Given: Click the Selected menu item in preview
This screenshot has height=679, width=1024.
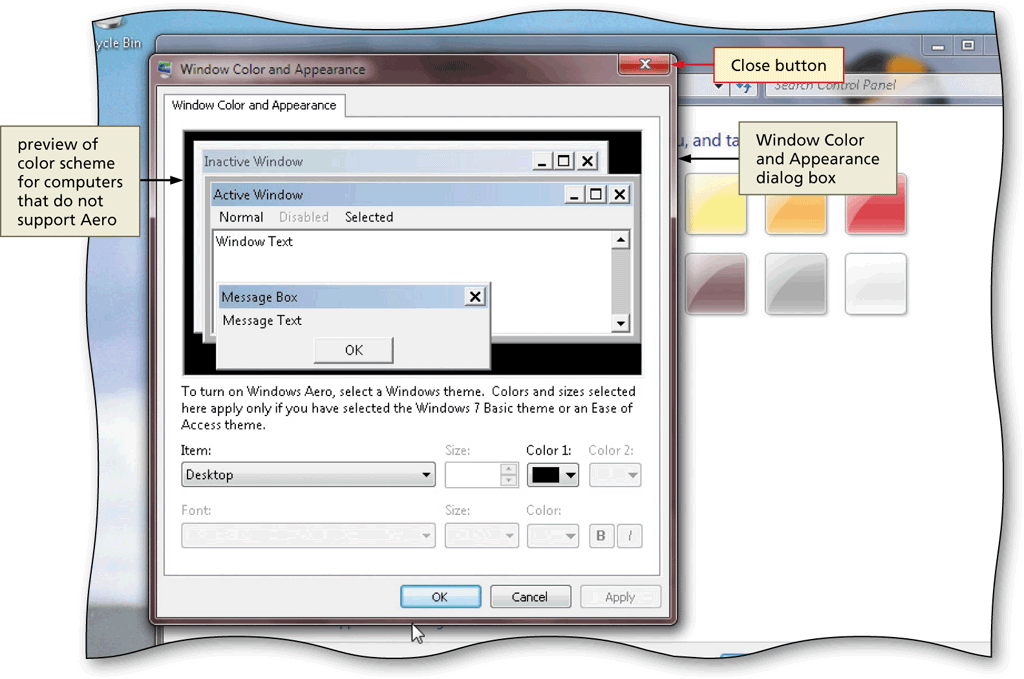Looking at the screenshot, I should (369, 217).
